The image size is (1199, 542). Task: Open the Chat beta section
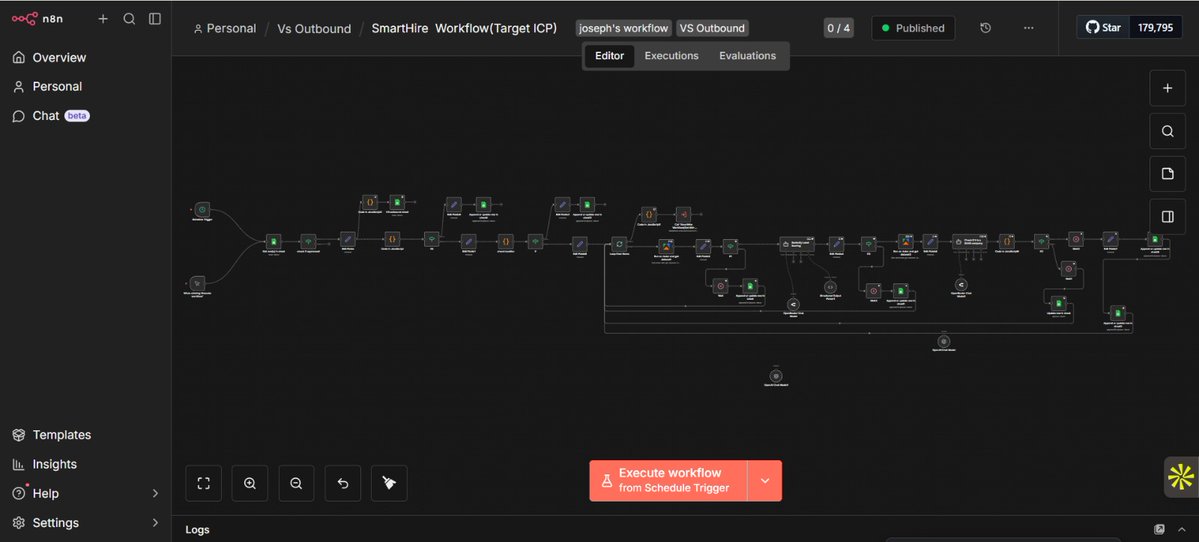85,115
